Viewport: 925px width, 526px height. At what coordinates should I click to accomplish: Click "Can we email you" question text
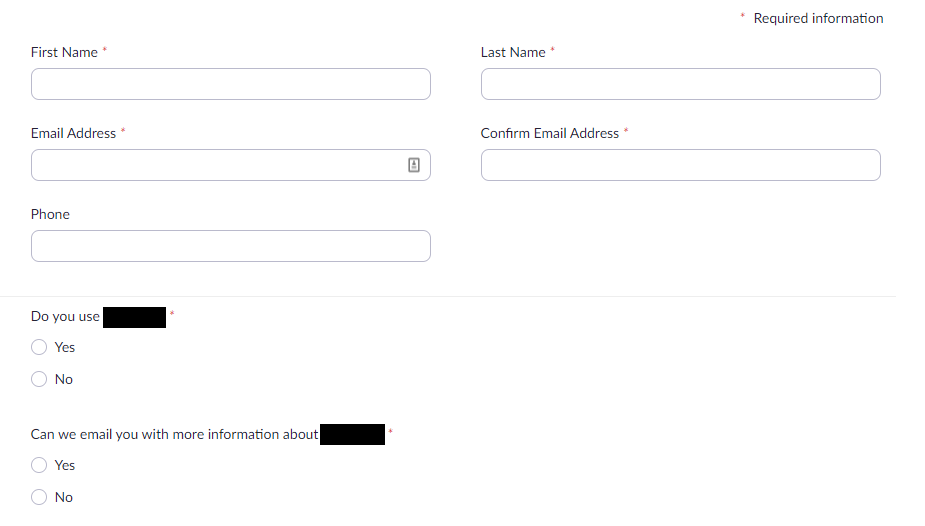[x=174, y=434]
